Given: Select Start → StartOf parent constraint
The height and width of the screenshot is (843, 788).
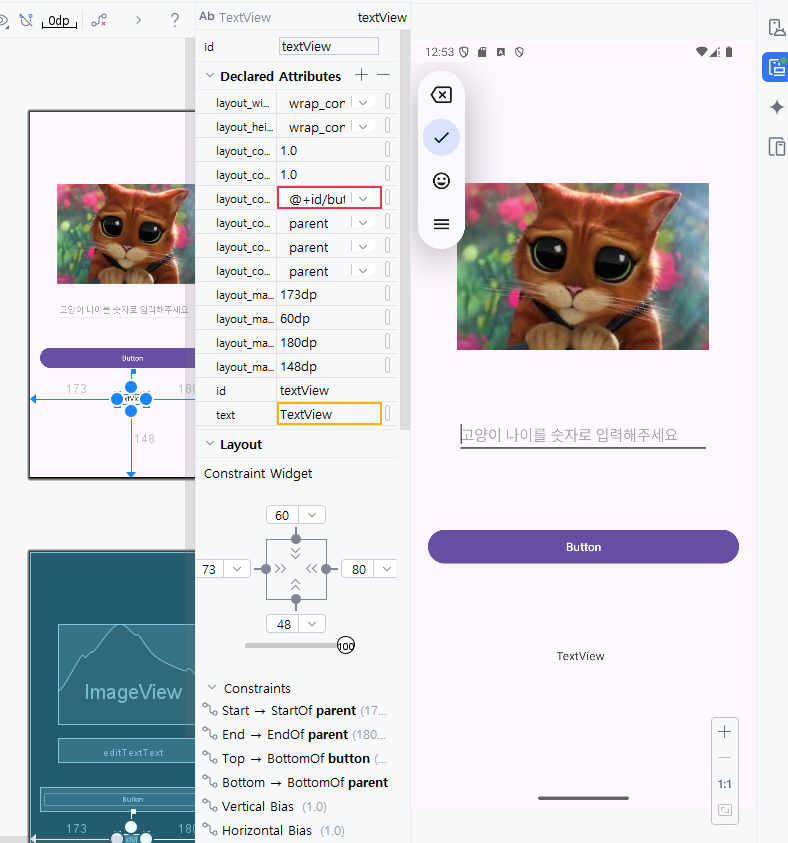Looking at the screenshot, I should (296, 710).
